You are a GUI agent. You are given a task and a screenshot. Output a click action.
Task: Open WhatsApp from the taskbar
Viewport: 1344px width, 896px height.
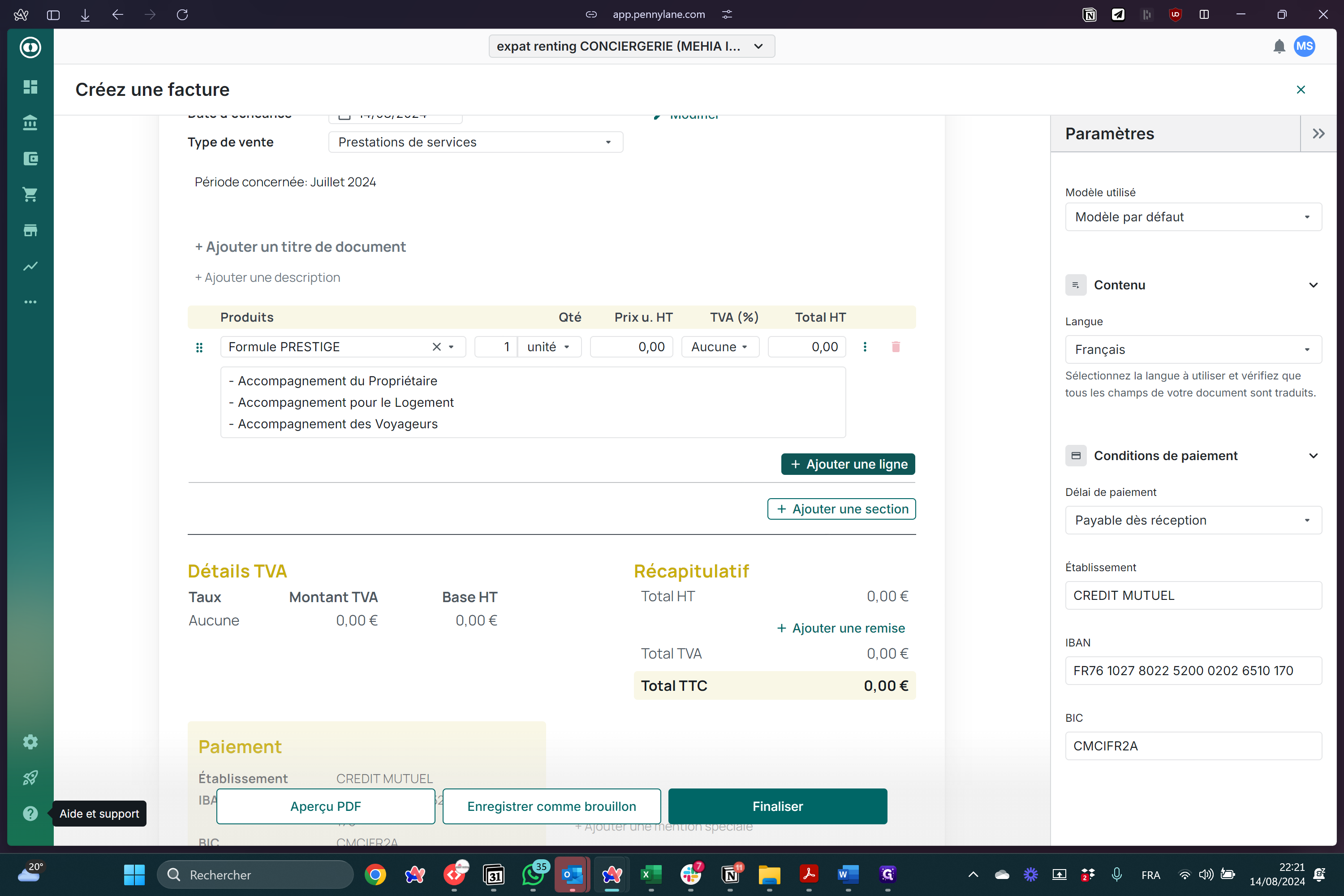pyautogui.click(x=534, y=875)
